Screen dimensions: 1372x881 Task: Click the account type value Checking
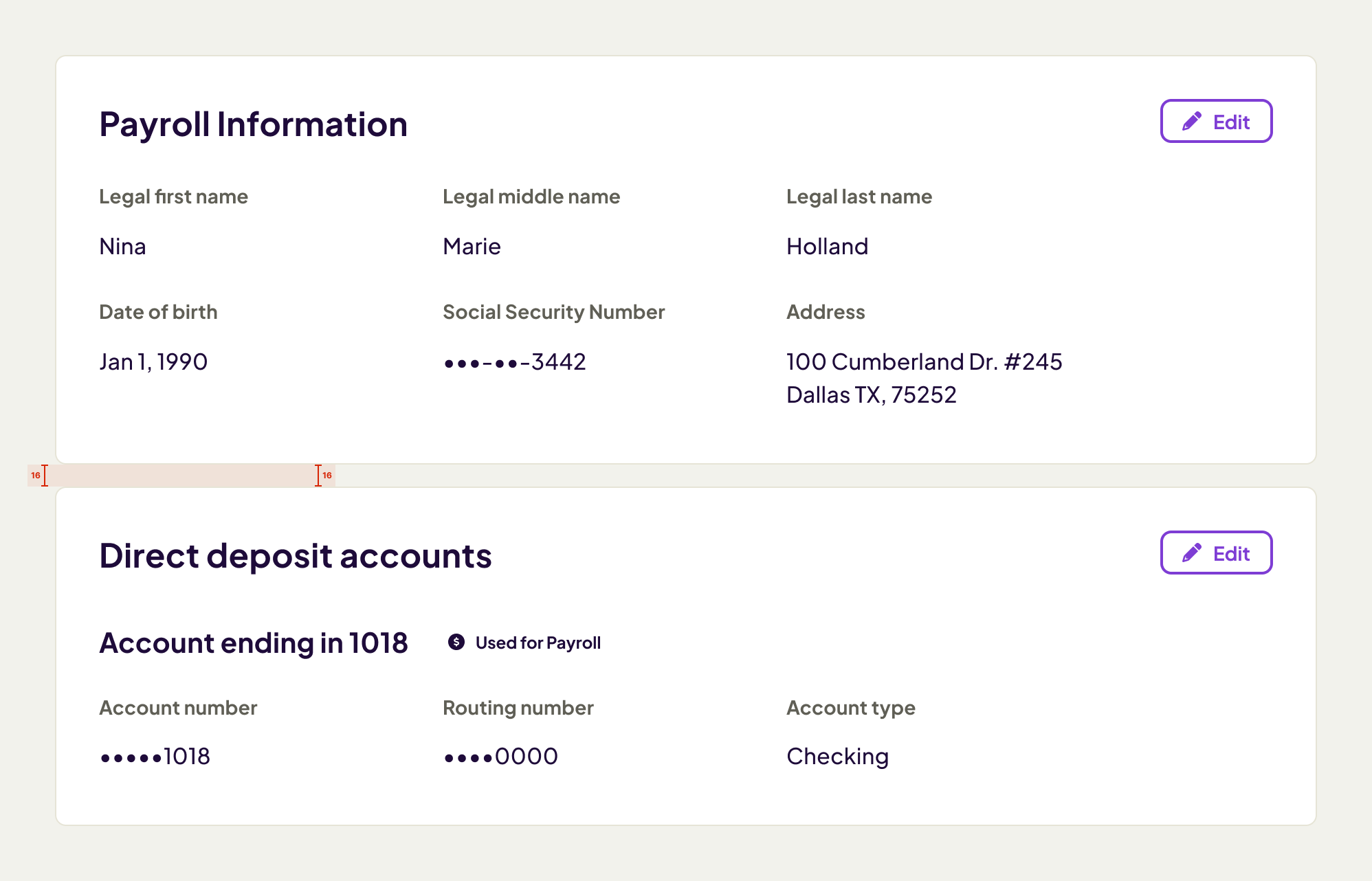(x=837, y=757)
